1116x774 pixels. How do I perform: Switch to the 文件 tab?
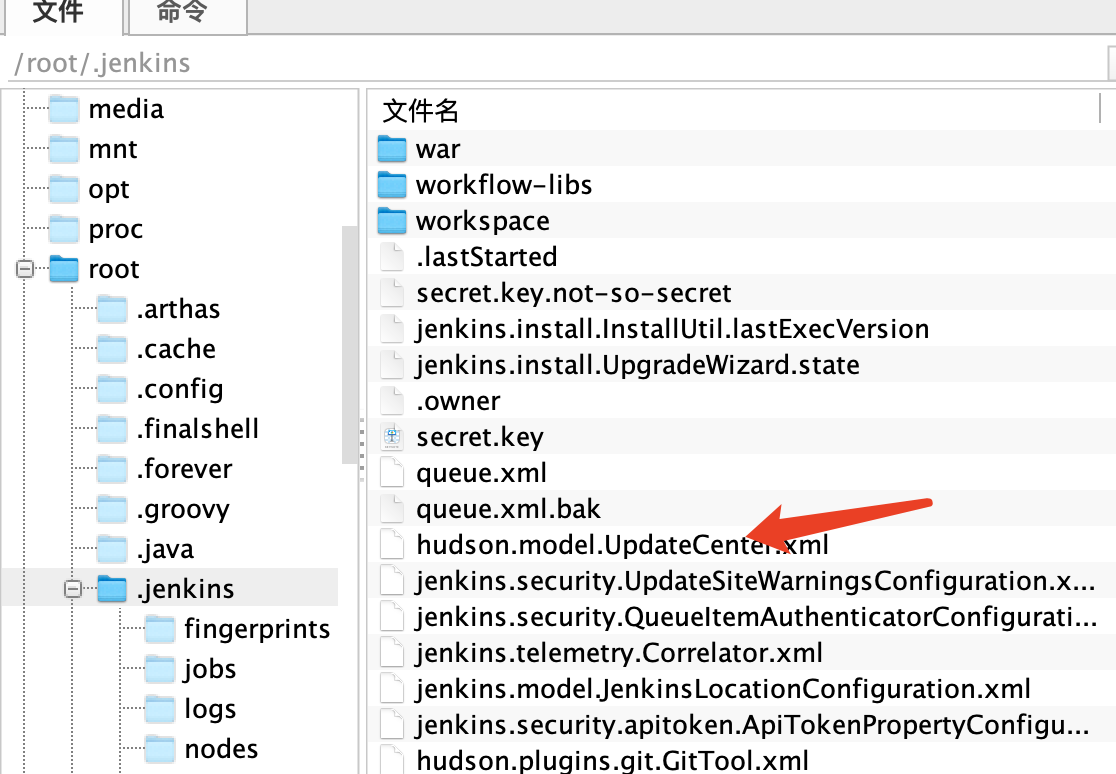(x=64, y=14)
